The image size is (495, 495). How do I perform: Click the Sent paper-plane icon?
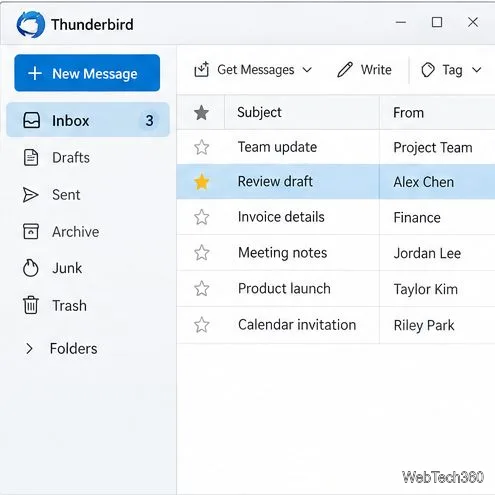[x=30, y=195]
